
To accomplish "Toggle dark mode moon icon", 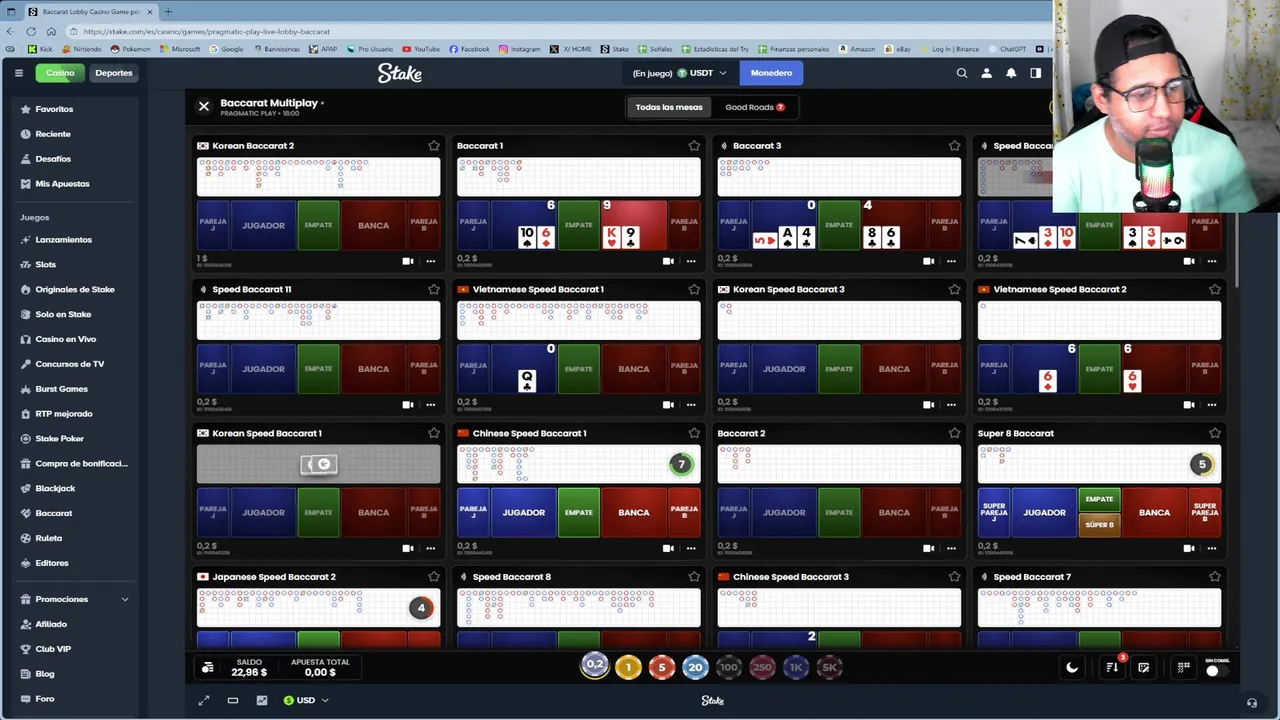I will coord(1072,668).
